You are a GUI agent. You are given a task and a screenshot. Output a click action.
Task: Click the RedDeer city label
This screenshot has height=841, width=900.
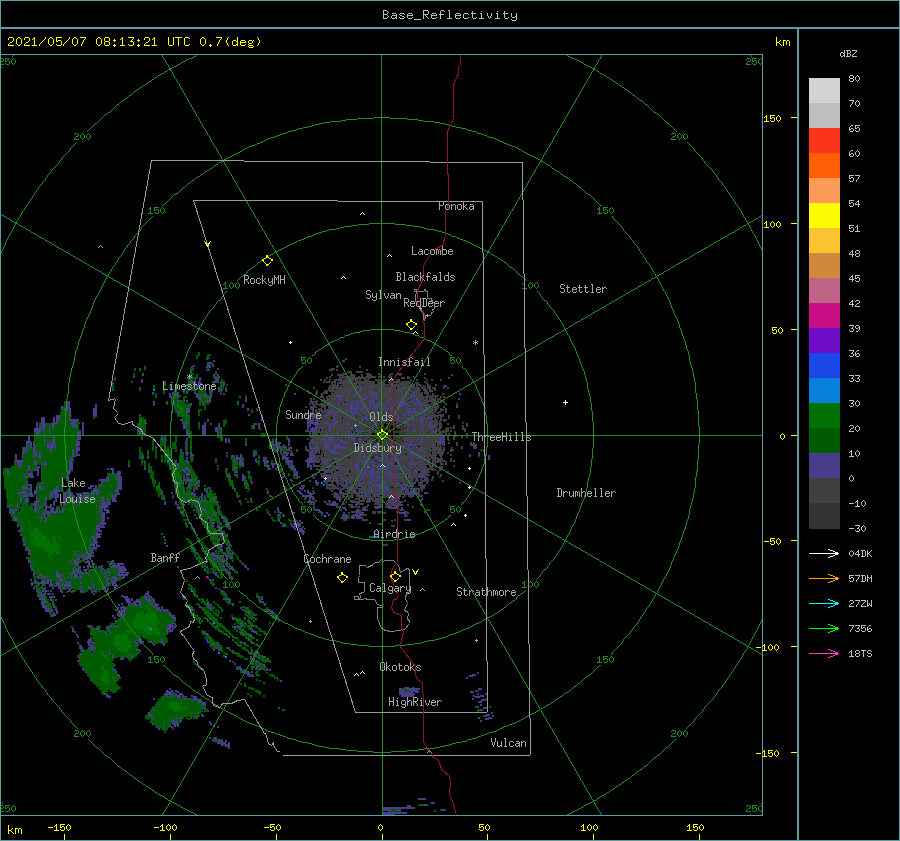point(424,303)
